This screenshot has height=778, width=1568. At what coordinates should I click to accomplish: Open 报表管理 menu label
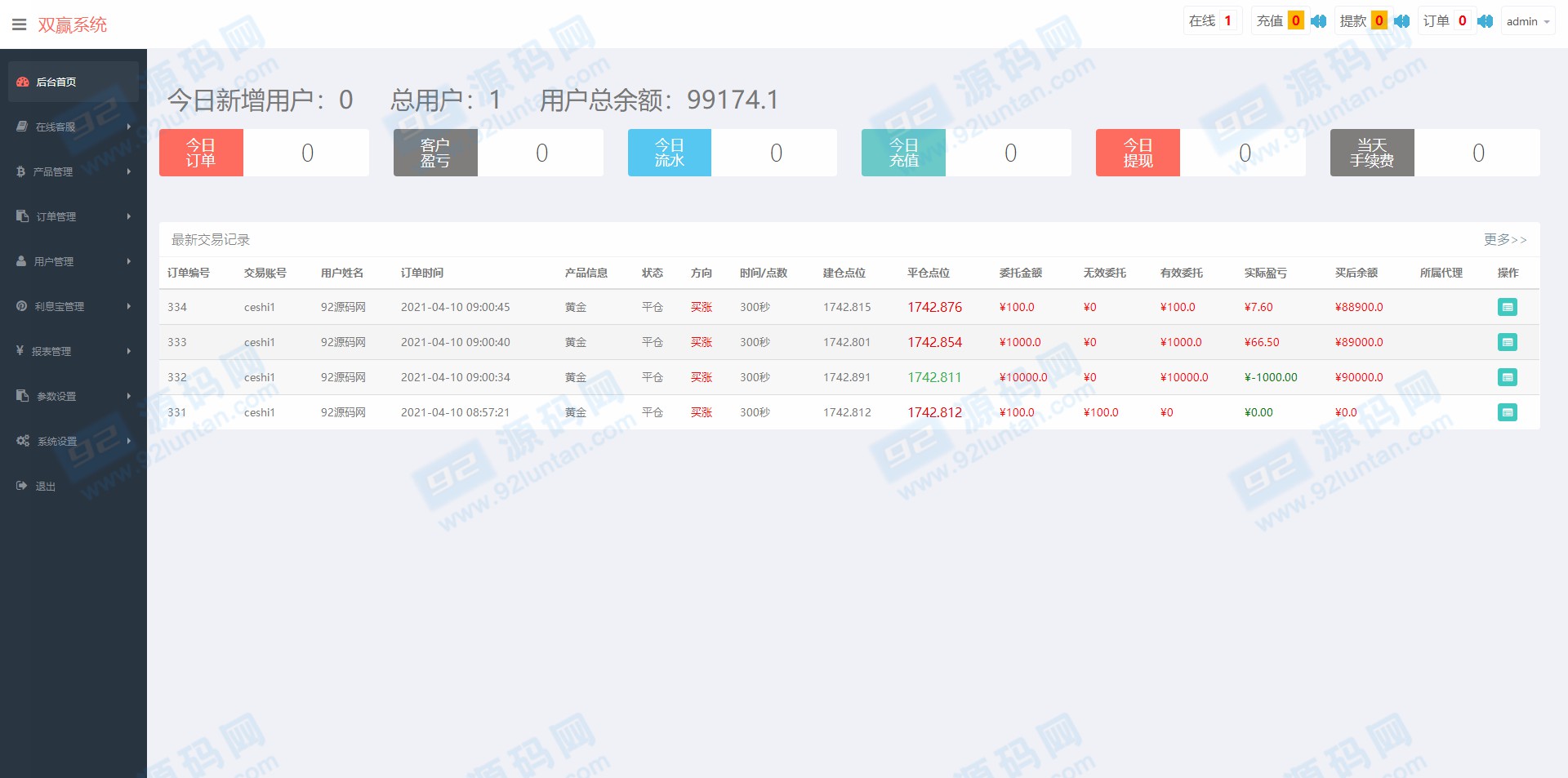[51, 351]
